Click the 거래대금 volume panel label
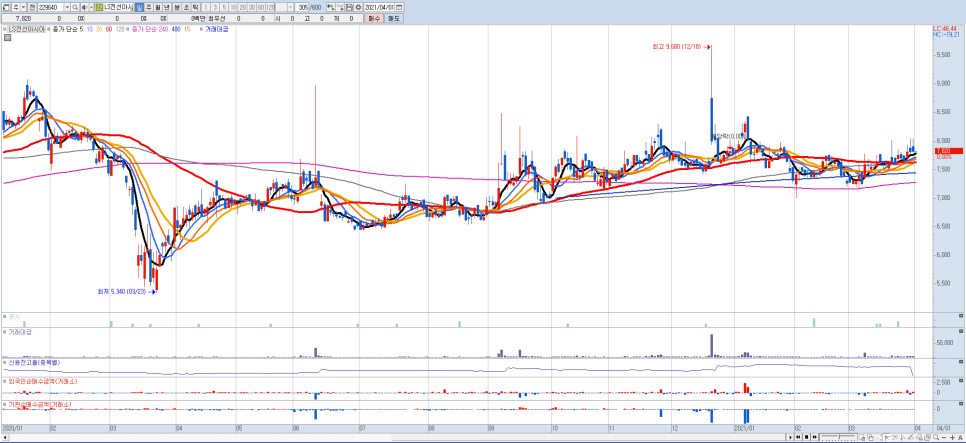Image resolution: width=966 pixels, height=443 pixels. tap(20, 331)
